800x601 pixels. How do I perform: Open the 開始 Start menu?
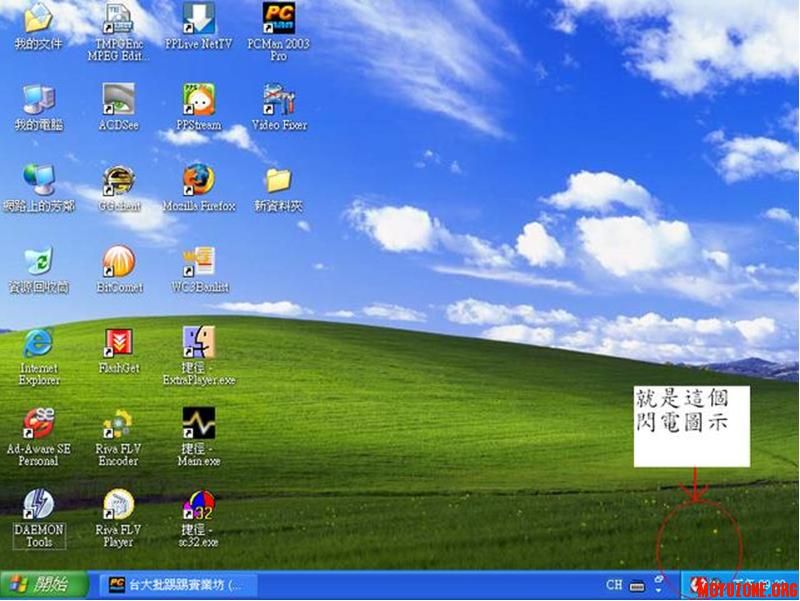click(40, 585)
